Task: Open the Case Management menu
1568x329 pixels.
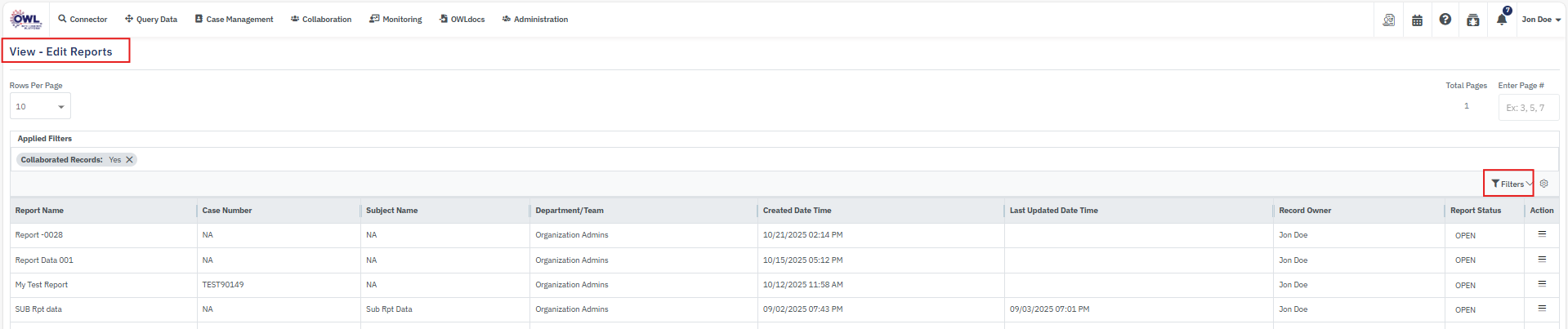Action: [x=234, y=20]
